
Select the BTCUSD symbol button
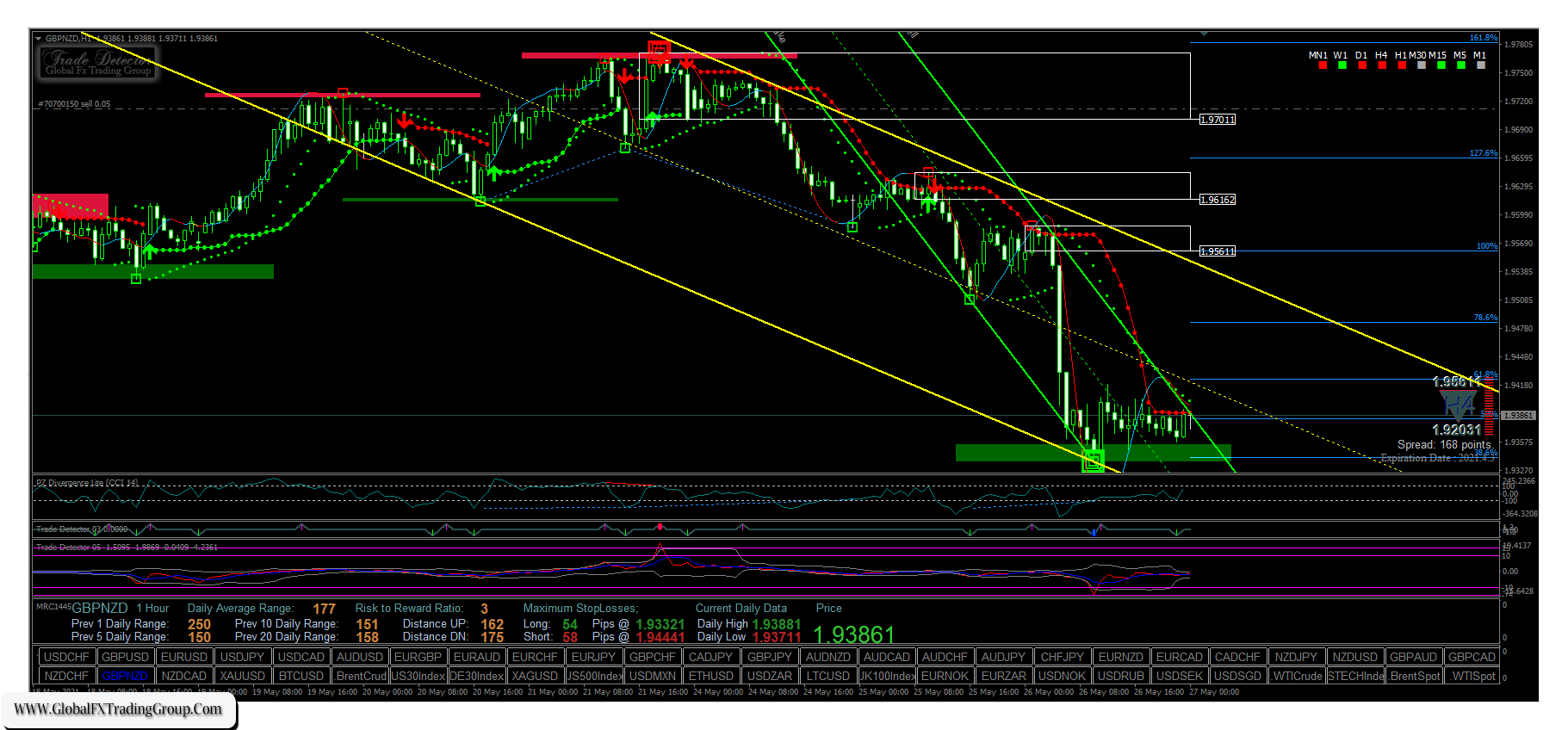click(301, 676)
